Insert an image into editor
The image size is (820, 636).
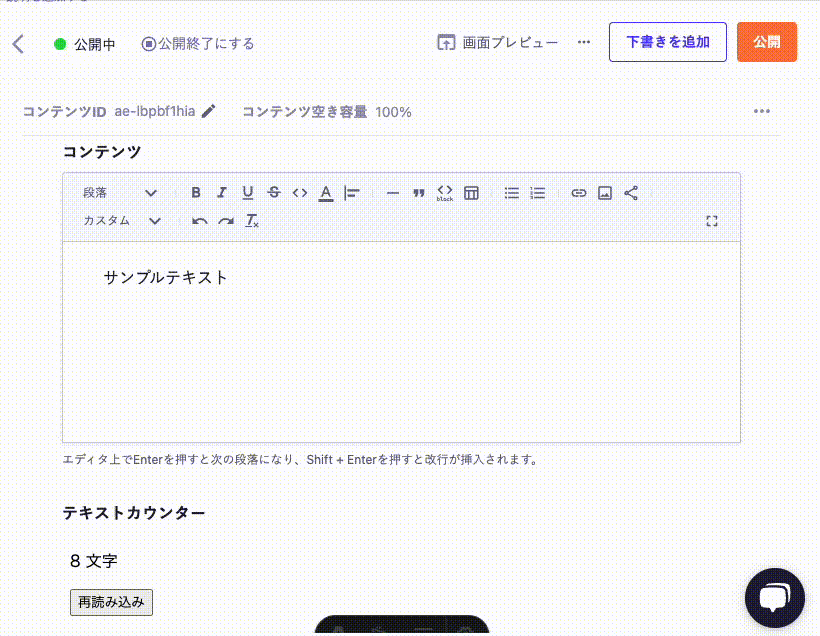pos(605,193)
